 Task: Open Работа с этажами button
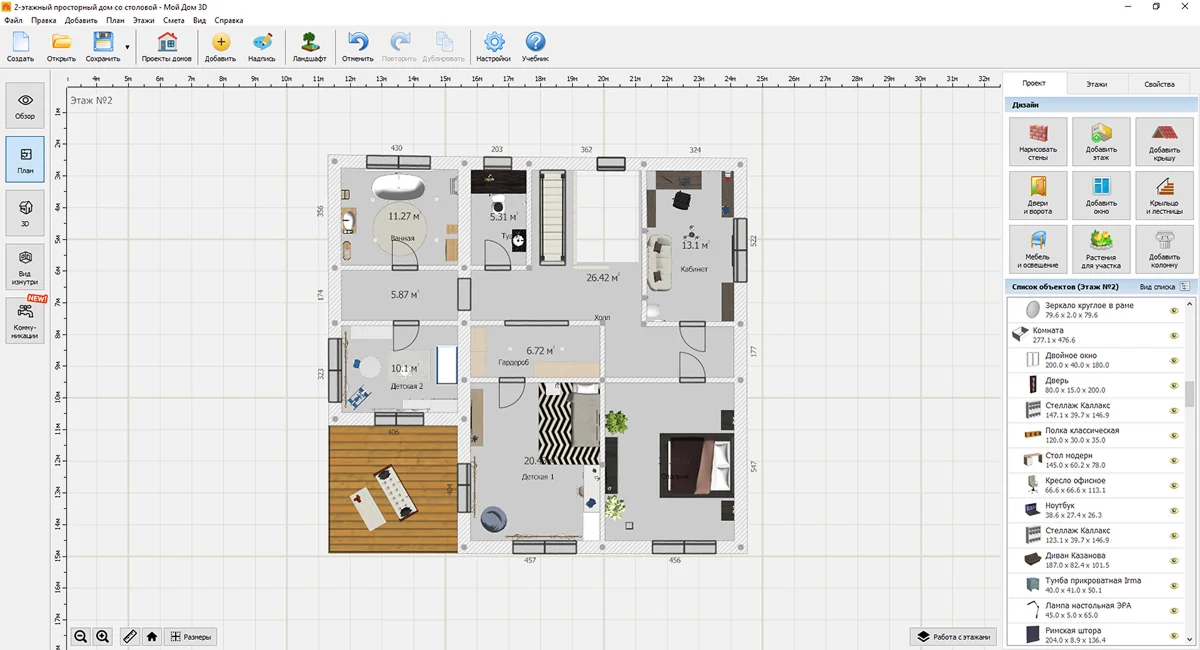click(x=953, y=636)
